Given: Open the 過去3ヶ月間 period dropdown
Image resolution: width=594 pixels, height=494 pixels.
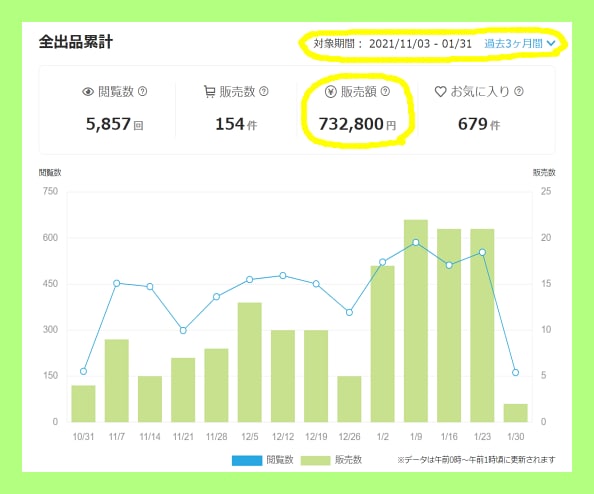Looking at the screenshot, I should tap(520, 44).
